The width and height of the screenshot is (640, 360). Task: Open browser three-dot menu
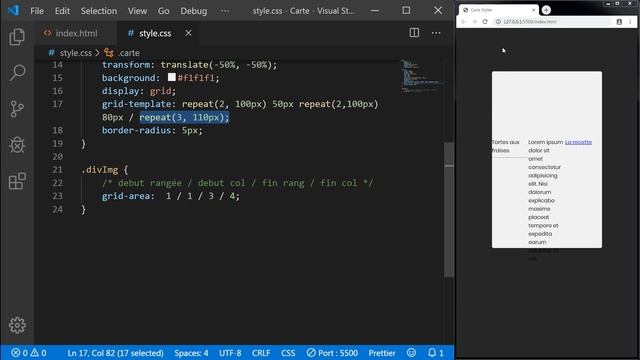tap(630, 22)
